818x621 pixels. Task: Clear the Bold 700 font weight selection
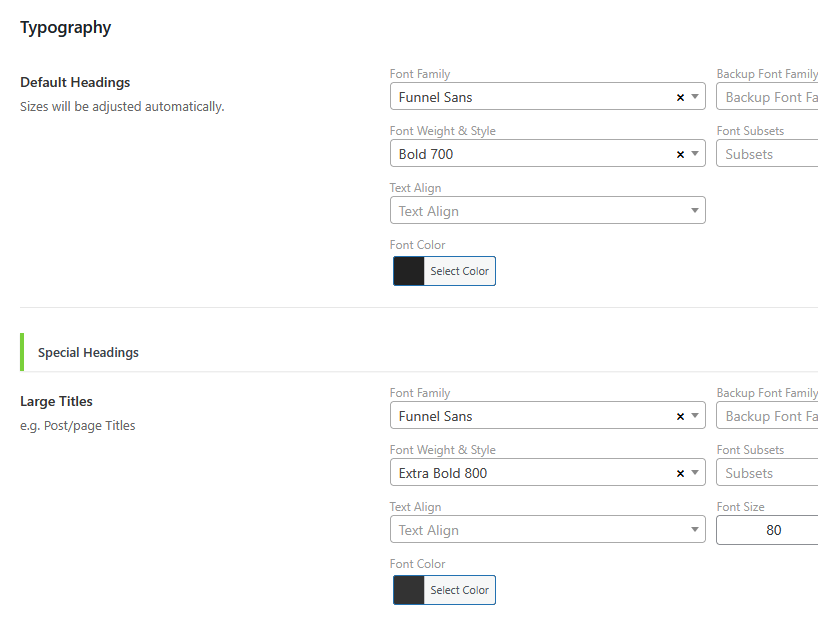[x=680, y=154]
